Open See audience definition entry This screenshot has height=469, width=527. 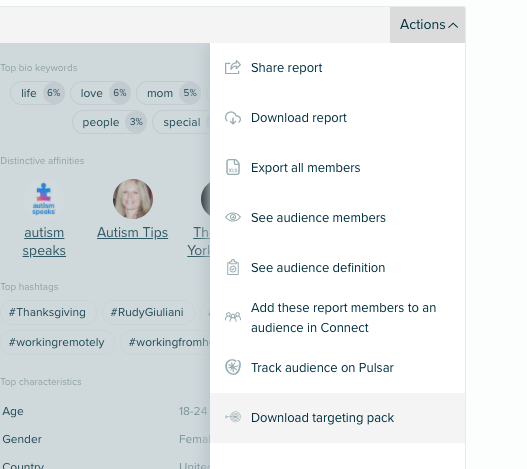(x=338, y=268)
